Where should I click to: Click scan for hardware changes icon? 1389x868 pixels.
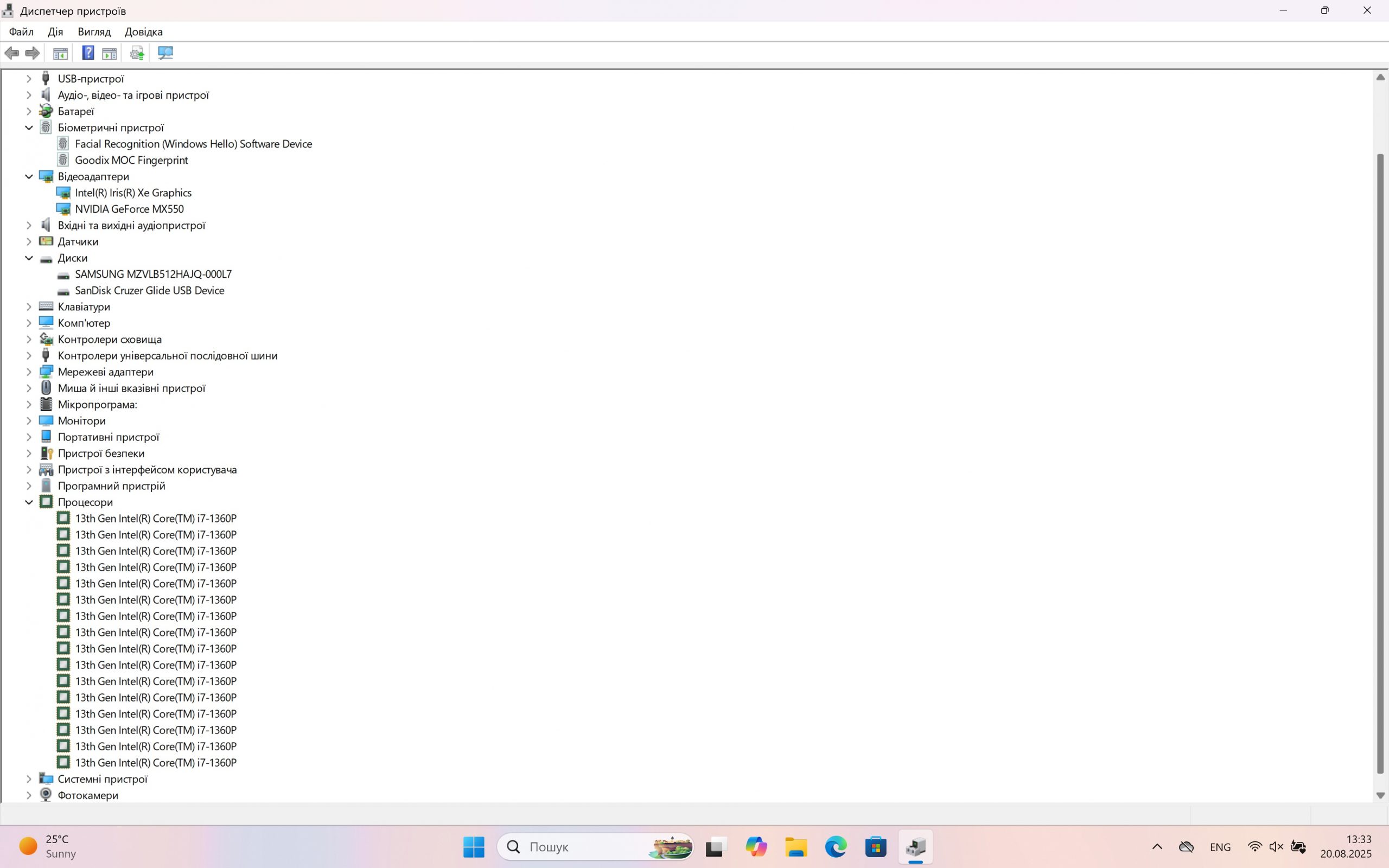(x=165, y=53)
